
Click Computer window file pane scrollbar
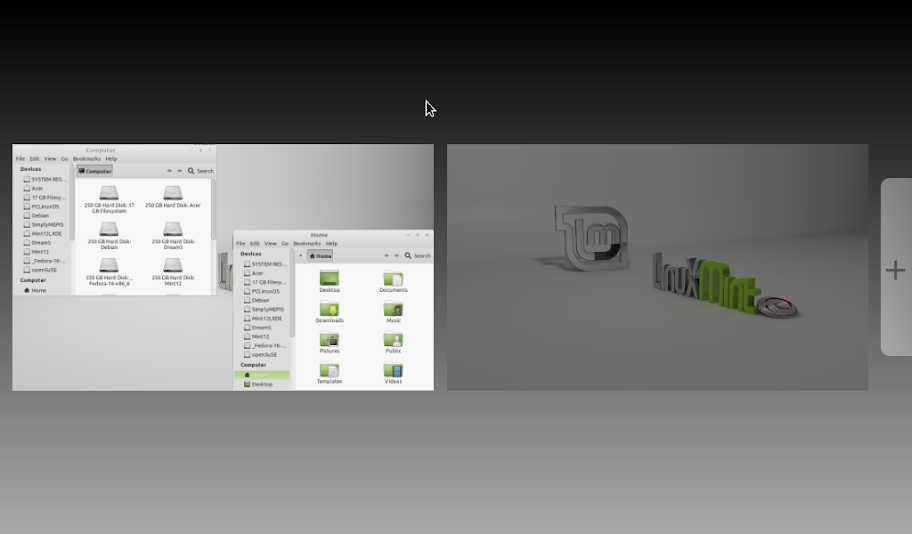click(x=213, y=209)
